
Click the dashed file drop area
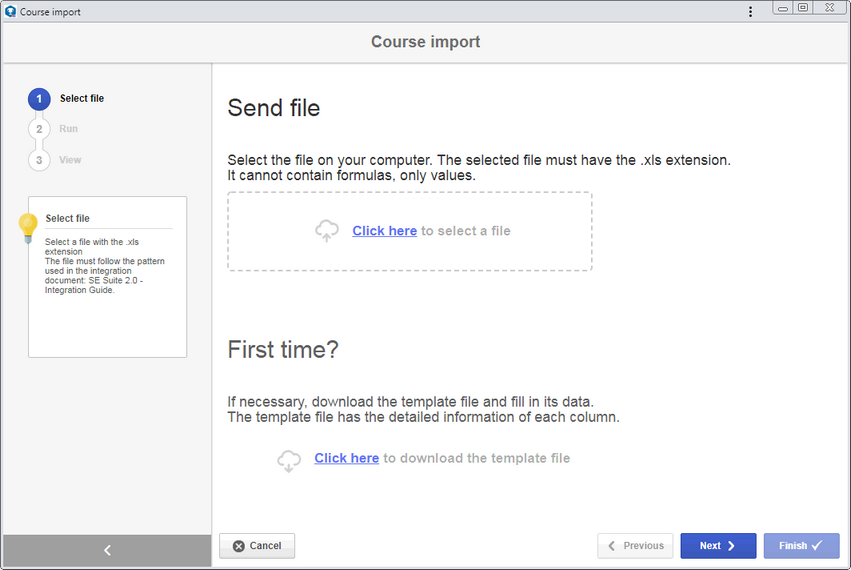coord(410,231)
